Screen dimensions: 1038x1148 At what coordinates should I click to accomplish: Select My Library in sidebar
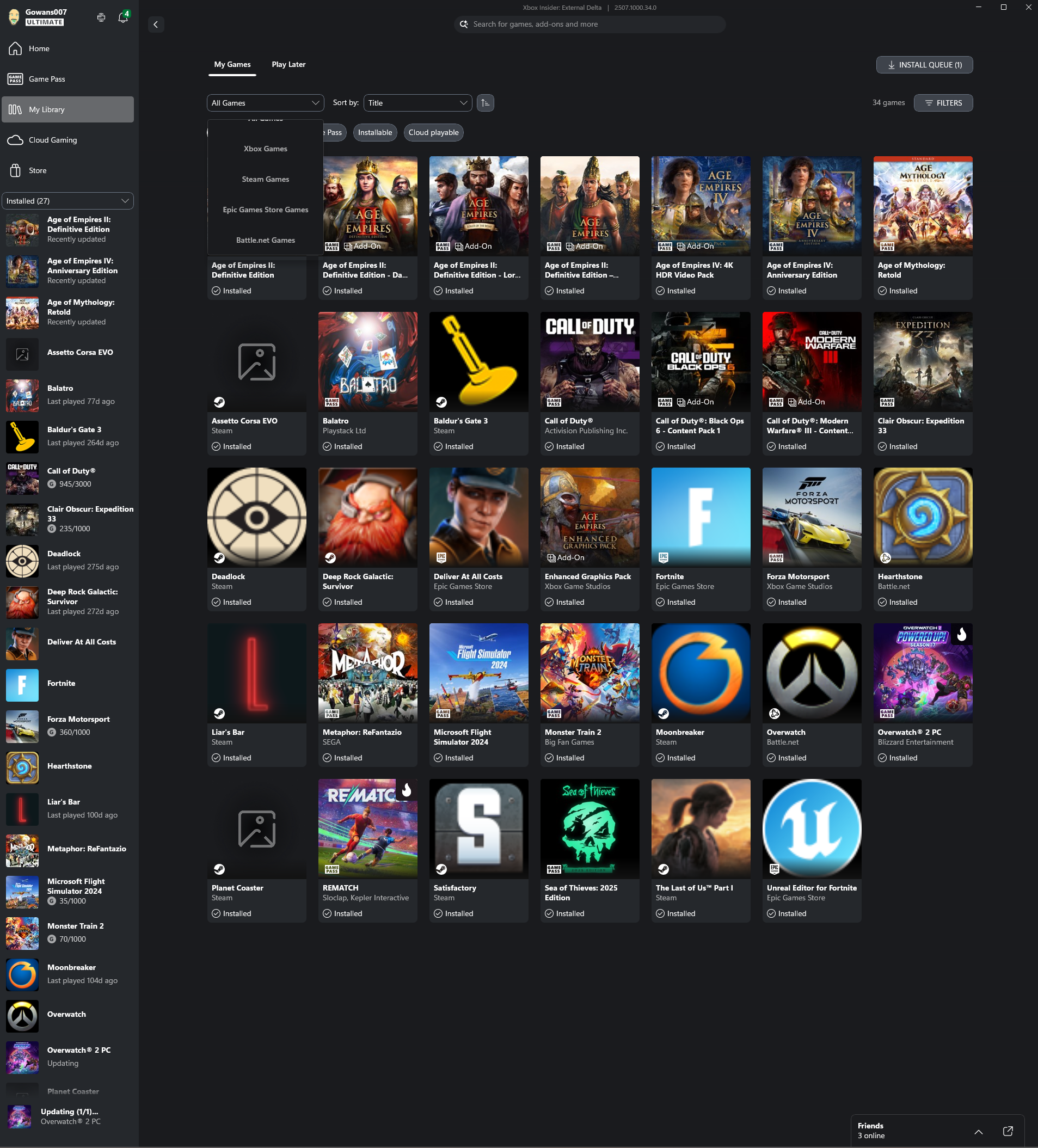[x=67, y=109]
